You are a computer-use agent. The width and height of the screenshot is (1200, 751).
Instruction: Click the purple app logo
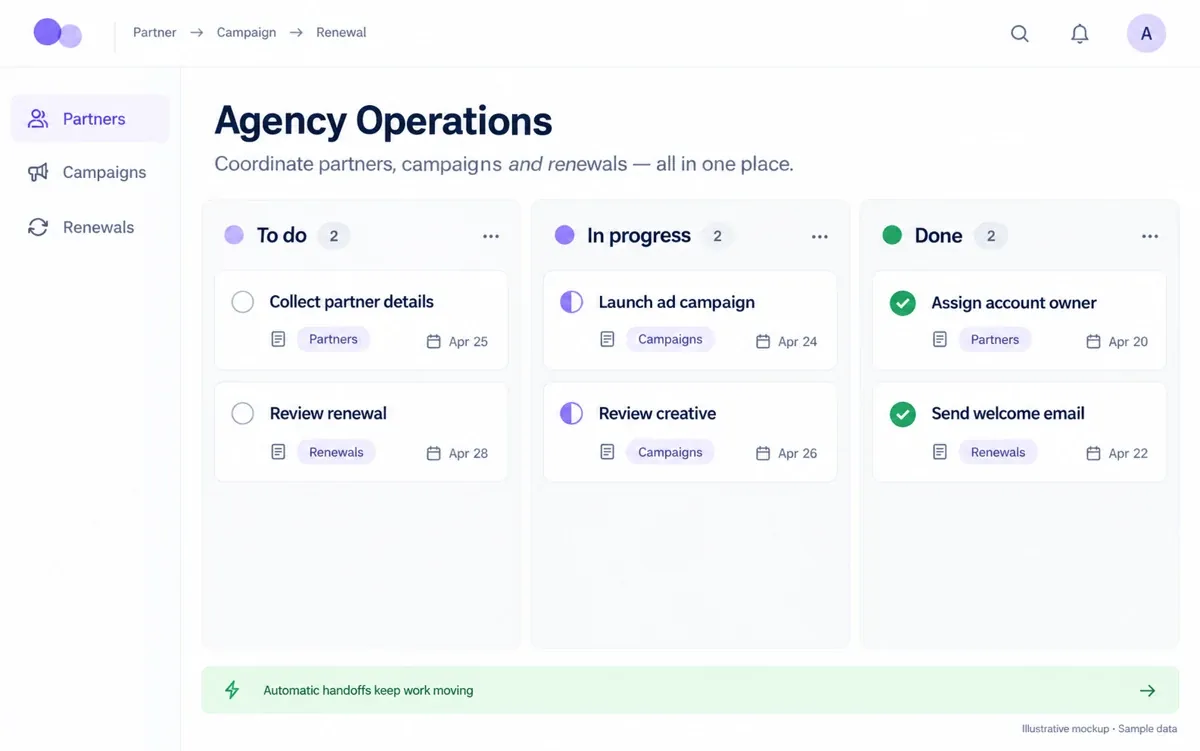[57, 33]
